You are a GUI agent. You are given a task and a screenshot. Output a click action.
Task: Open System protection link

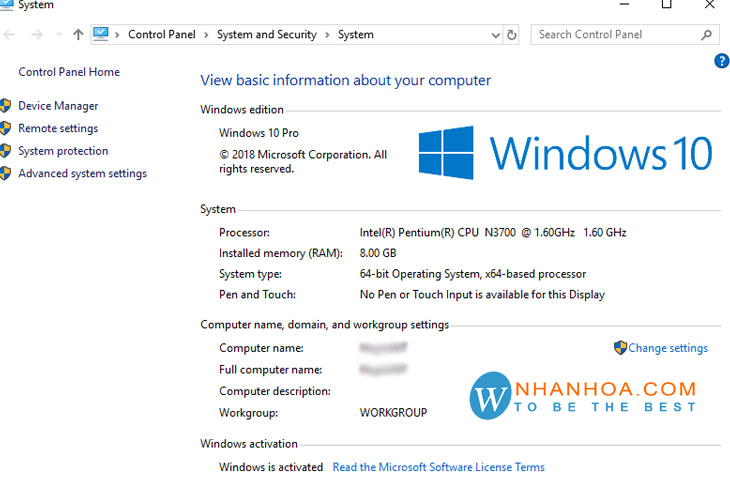tap(63, 151)
